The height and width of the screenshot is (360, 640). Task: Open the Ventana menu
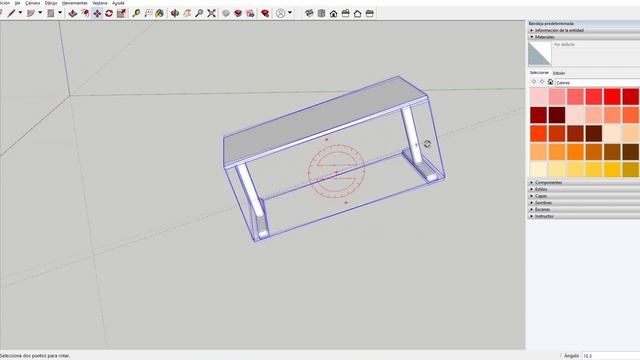[100, 3]
